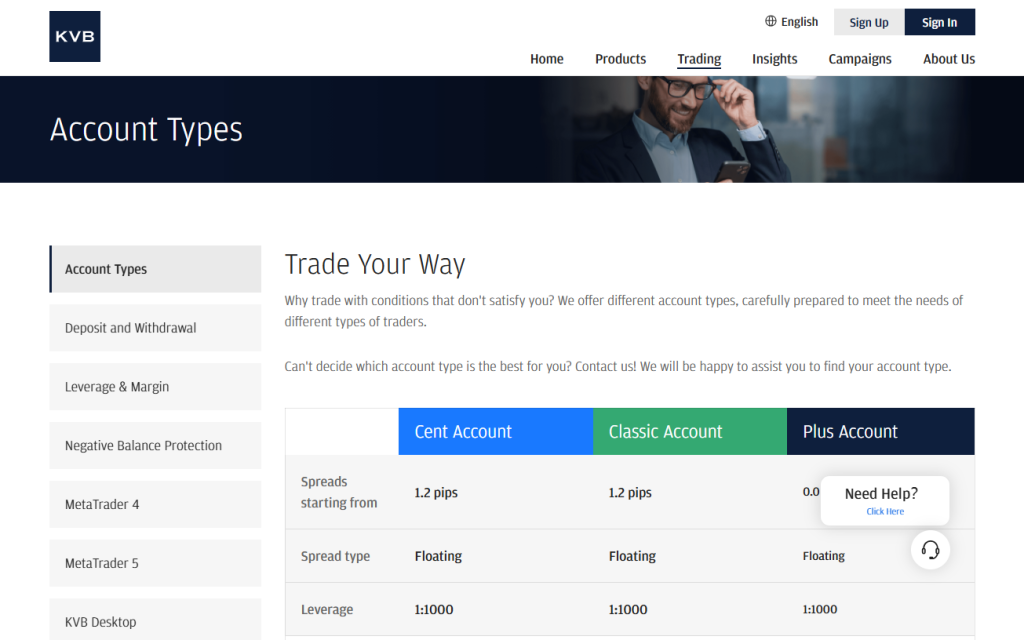Click the KVB logo
This screenshot has width=1024, height=640.
point(74,36)
